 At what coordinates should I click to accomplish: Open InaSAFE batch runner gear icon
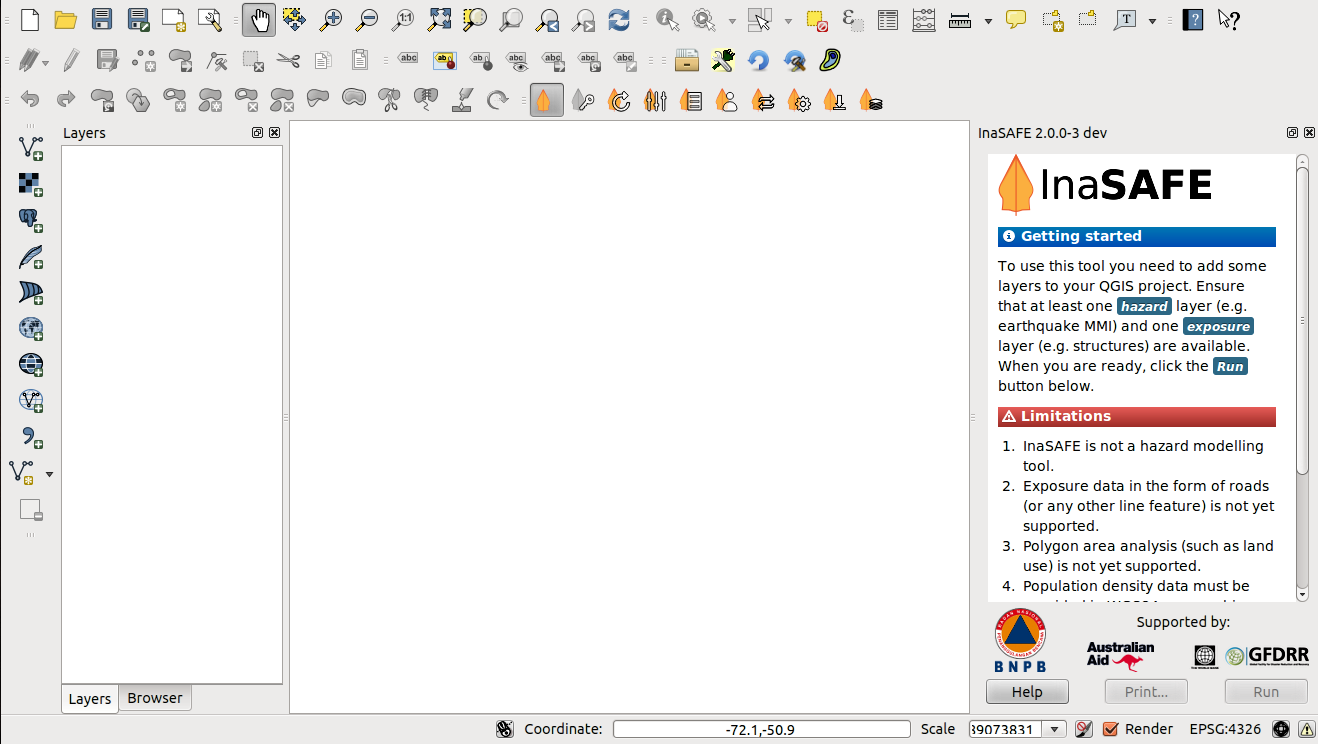point(799,100)
